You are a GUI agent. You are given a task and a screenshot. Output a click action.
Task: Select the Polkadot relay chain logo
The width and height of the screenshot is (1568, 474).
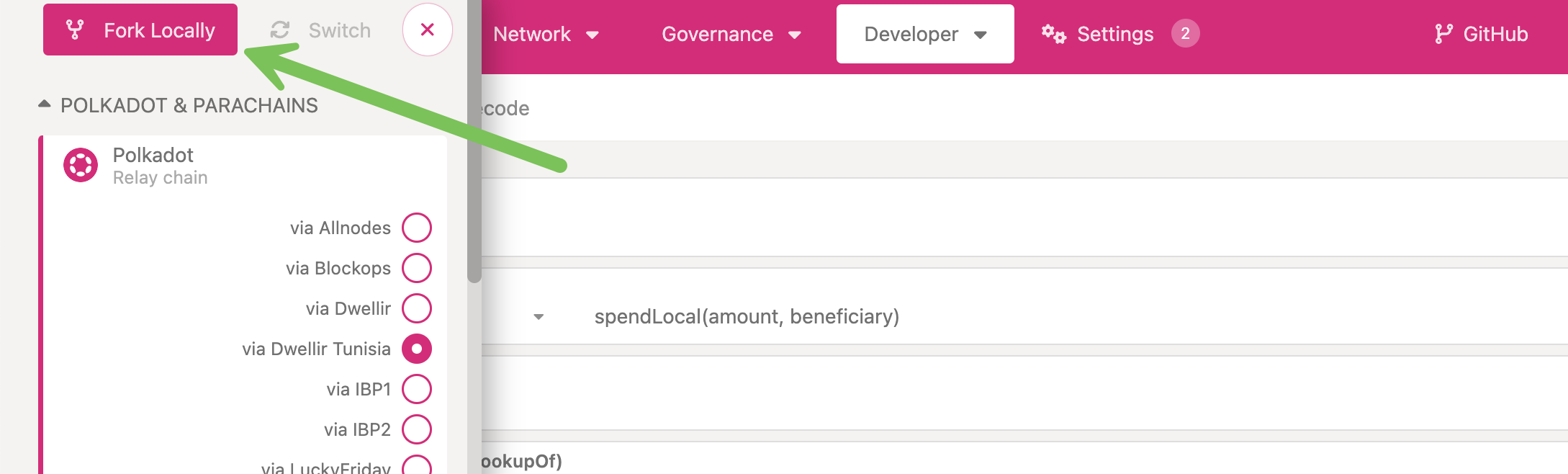click(81, 165)
